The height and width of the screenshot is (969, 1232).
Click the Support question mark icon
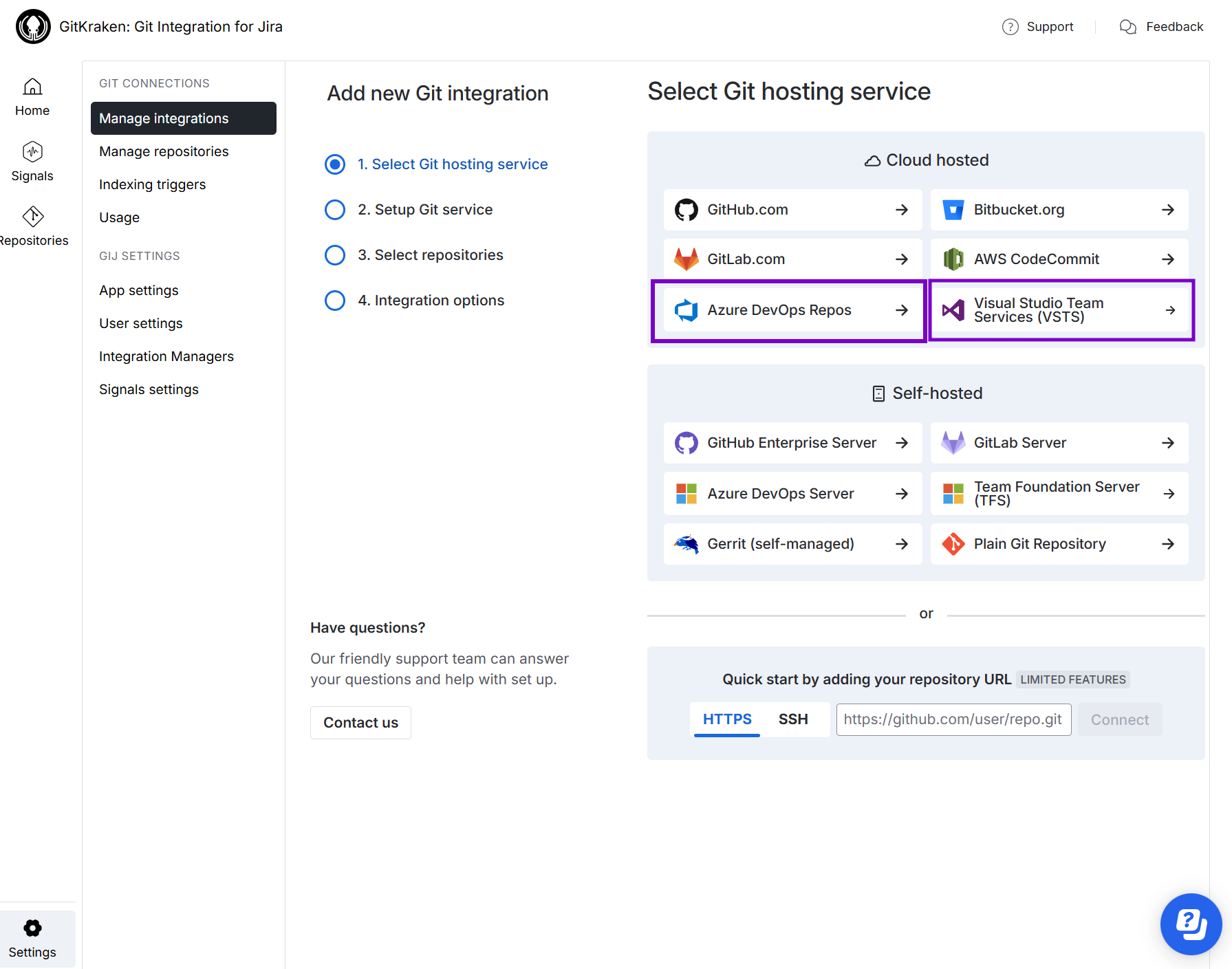pyautogui.click(x=1010, y=27)
